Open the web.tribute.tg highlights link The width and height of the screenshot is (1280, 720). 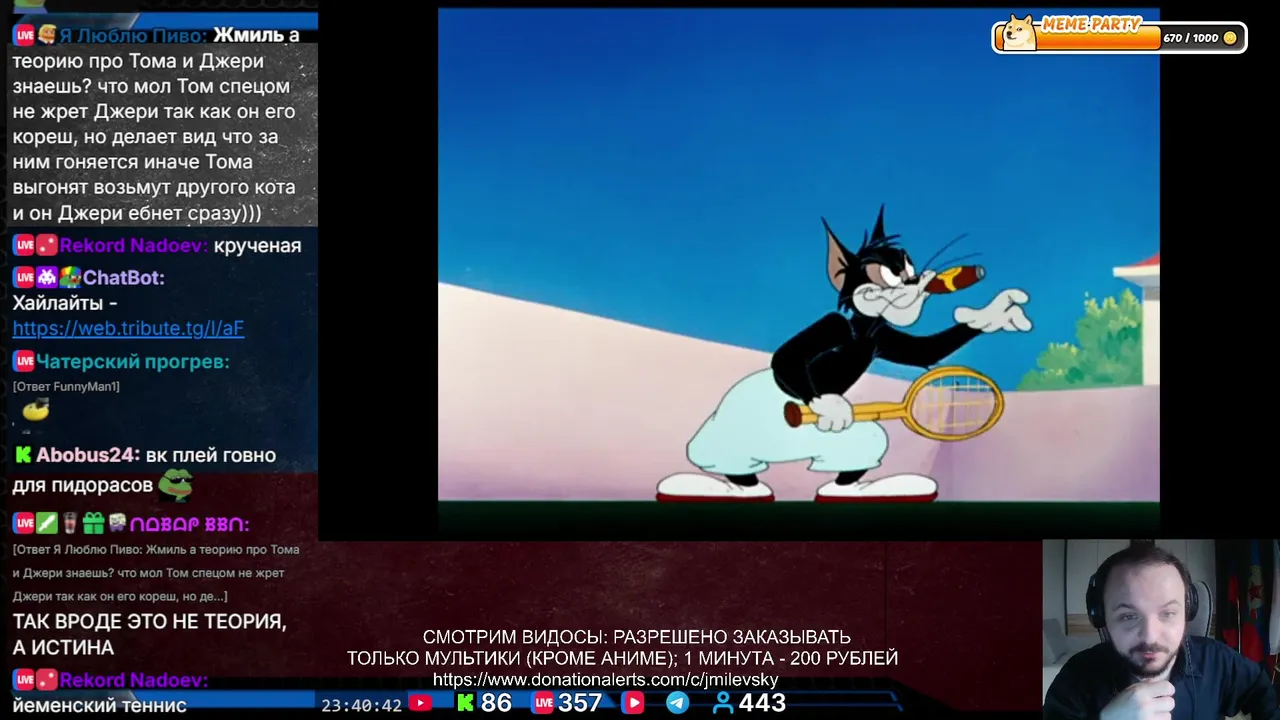click(x=128, y=328)
